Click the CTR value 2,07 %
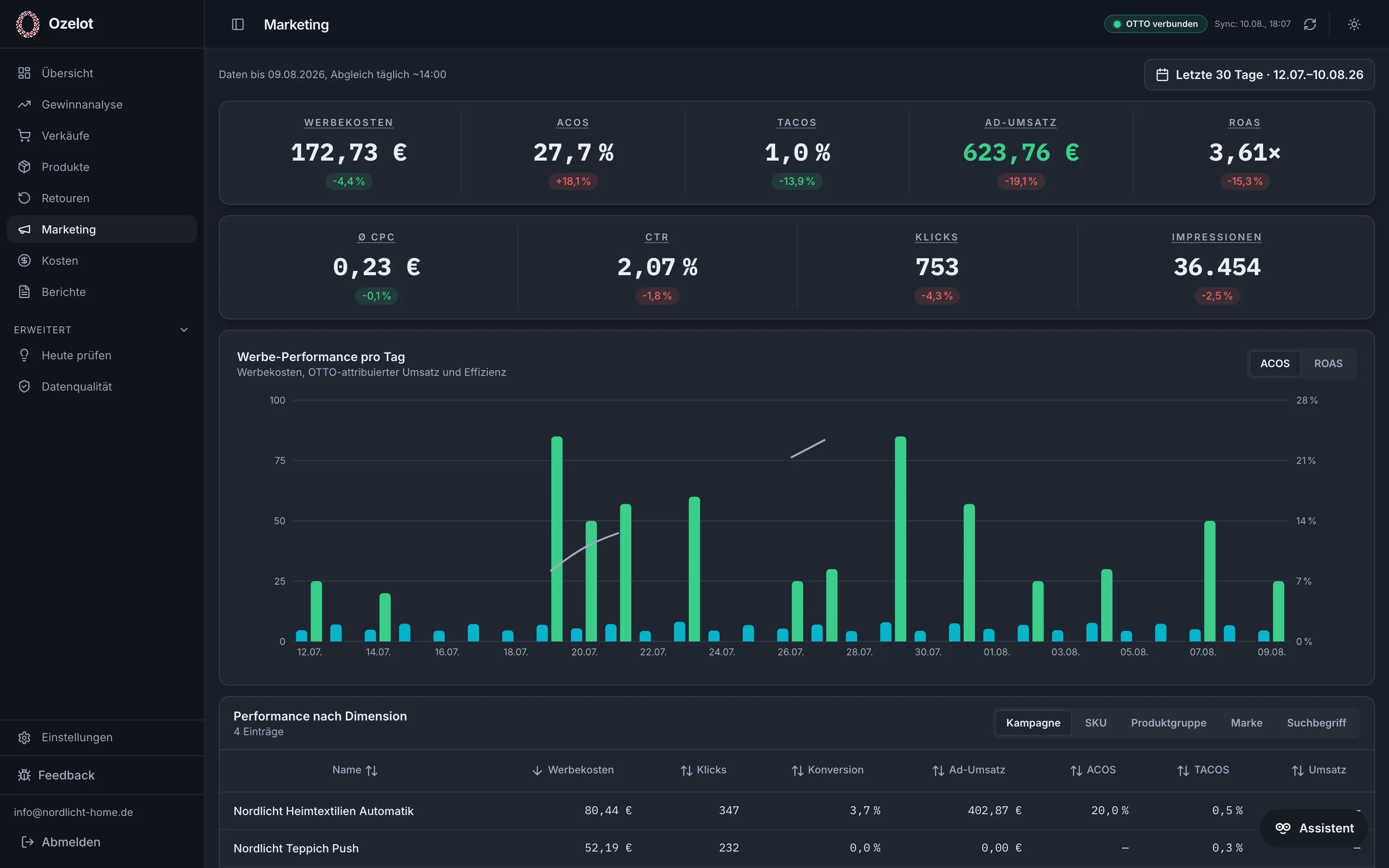1389x868 pixels. 657,267
